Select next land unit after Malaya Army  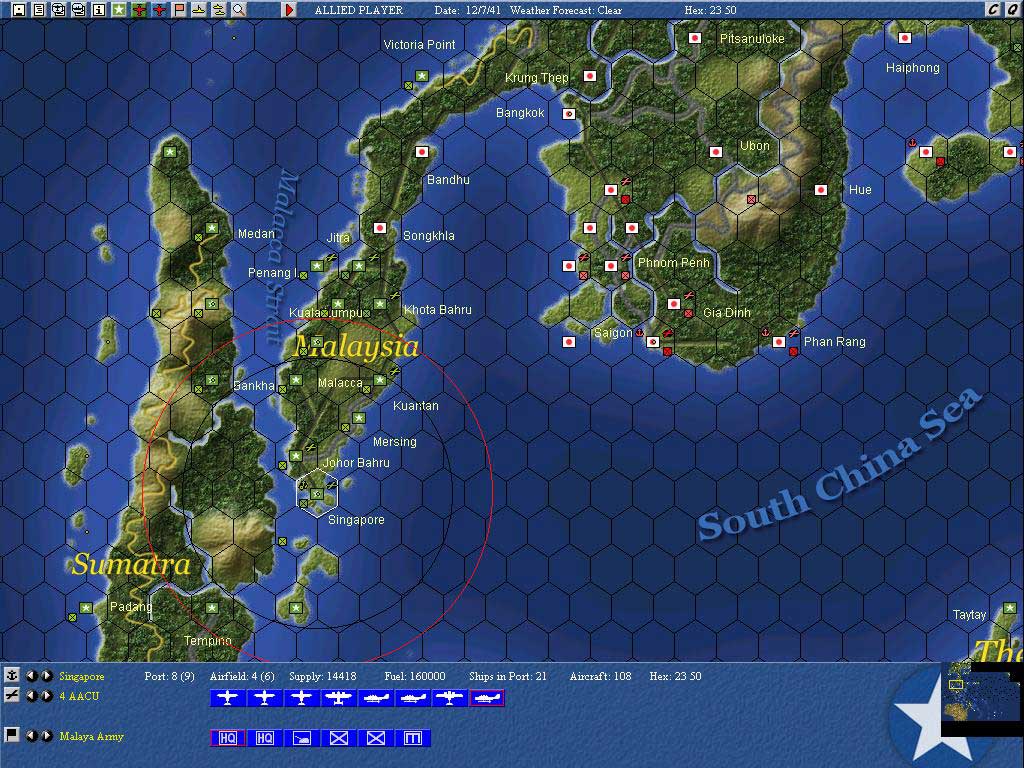tap(47, 736)
